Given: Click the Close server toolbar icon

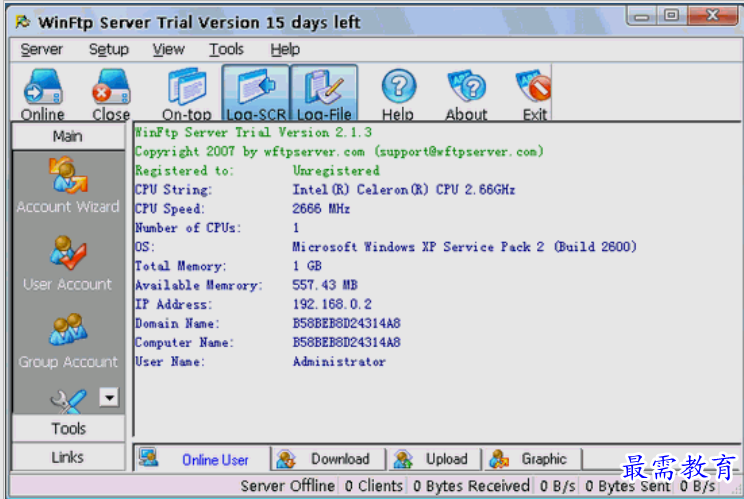Looking at the screenshot, I should pyautogui.click(x=111, y=93).
